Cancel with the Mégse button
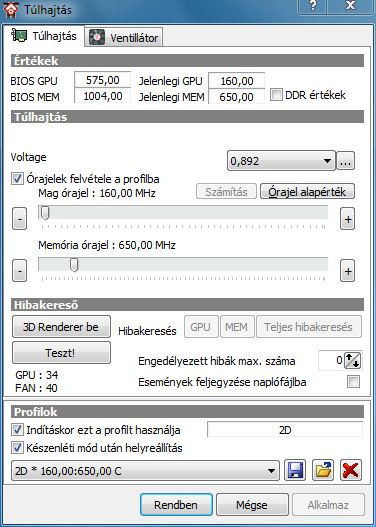This screenshot has width=376, height=527. 252,504
